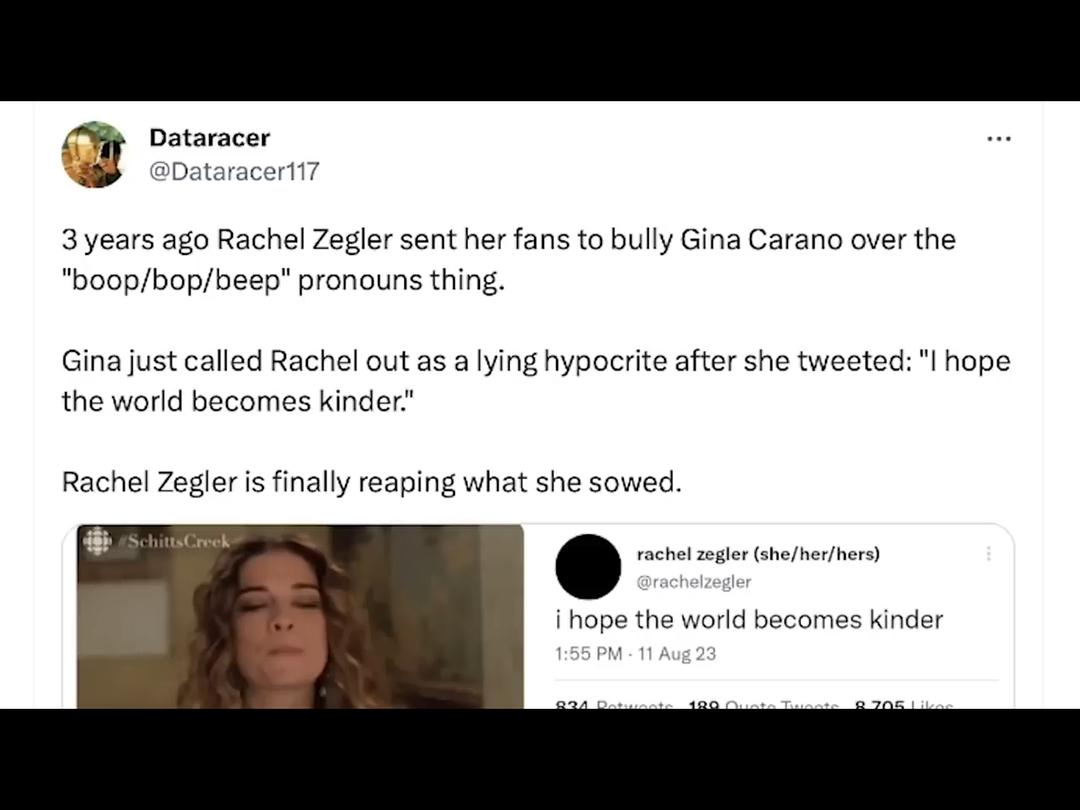Click the vertical dots on Rachel Zegler's tweet

pos(988,553)
